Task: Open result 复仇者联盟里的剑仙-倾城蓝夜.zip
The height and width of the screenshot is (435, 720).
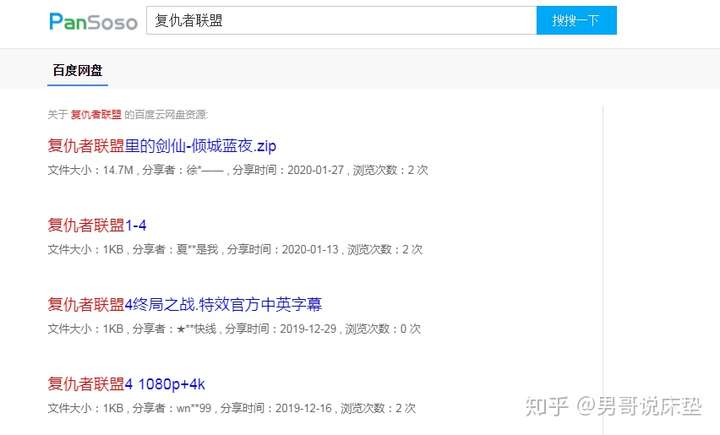Action: pyautogui.click(x=162, y=146)
